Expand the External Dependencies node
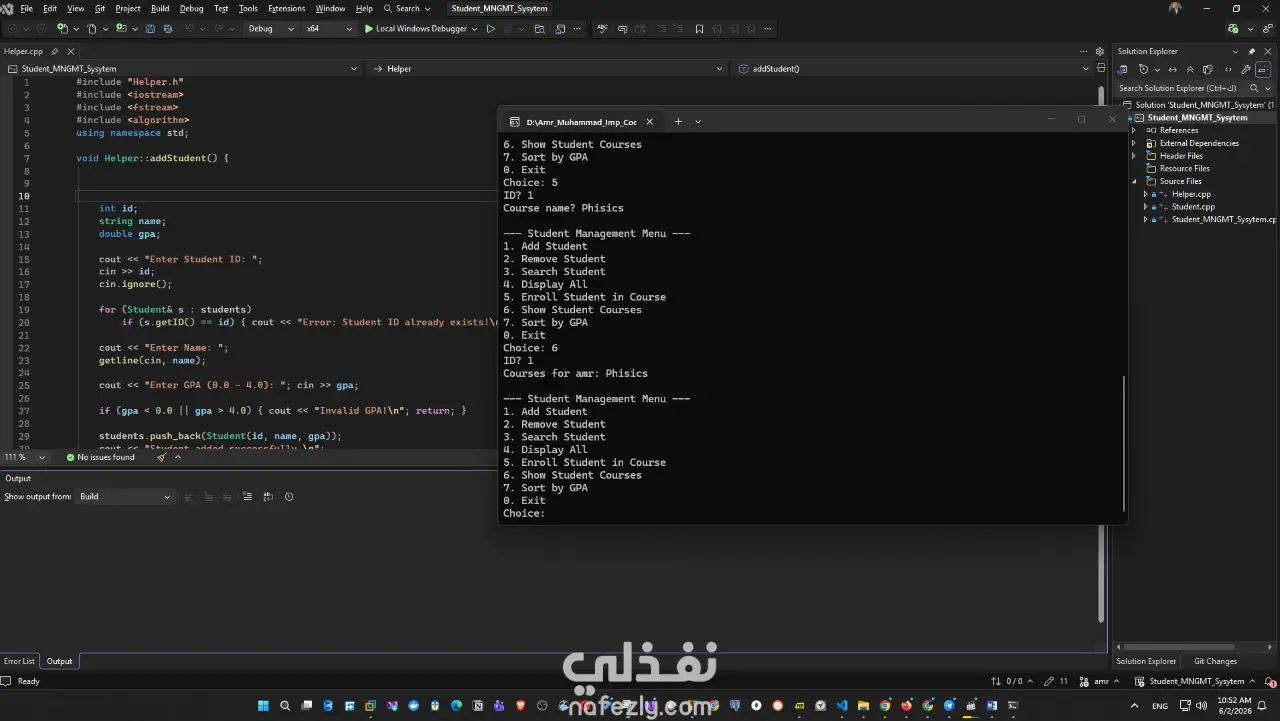Screen dimensions: 1280x721 (x=1134, y=143)
